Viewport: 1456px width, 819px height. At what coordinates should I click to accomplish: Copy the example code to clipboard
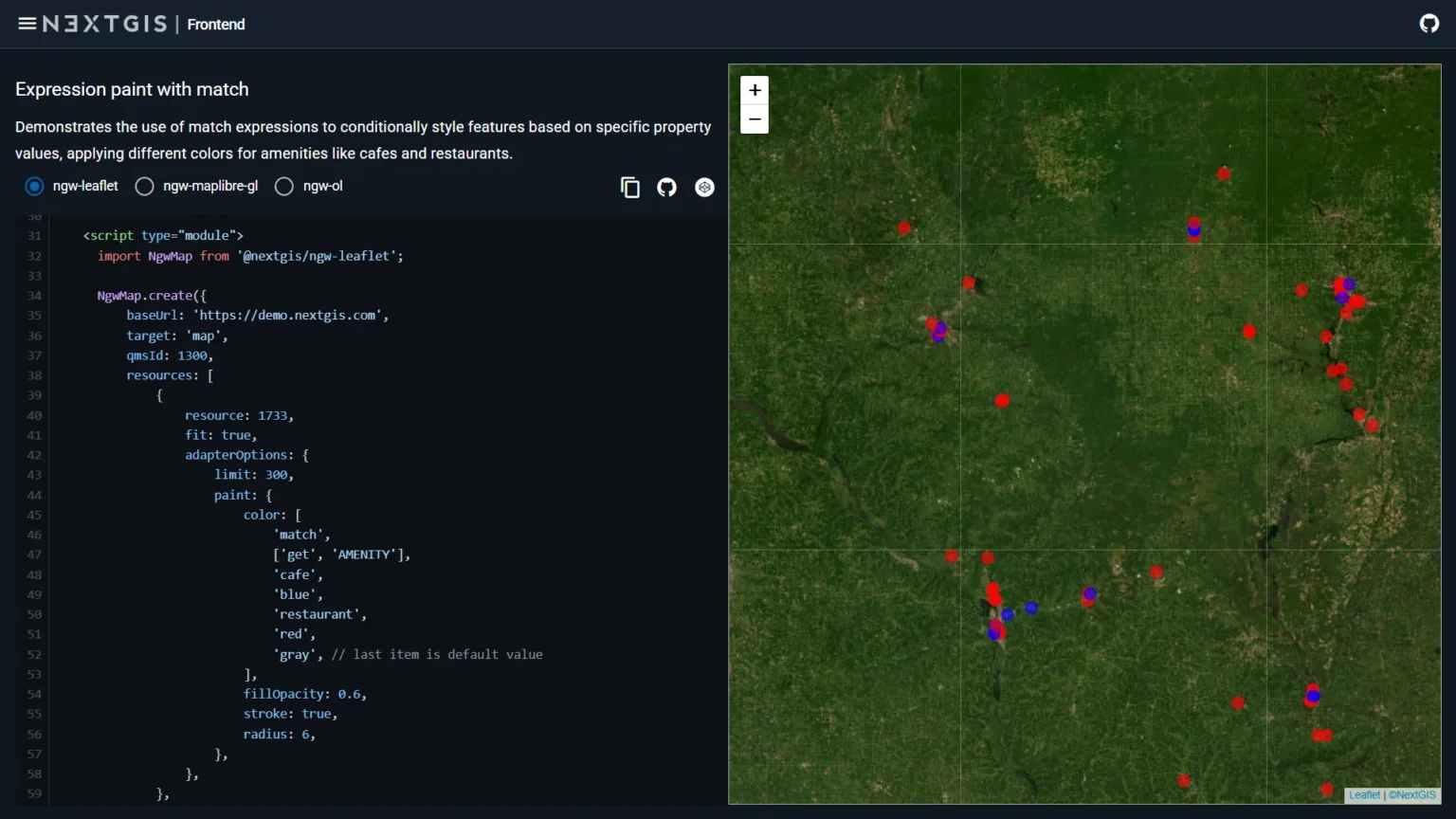coord(630,188)
